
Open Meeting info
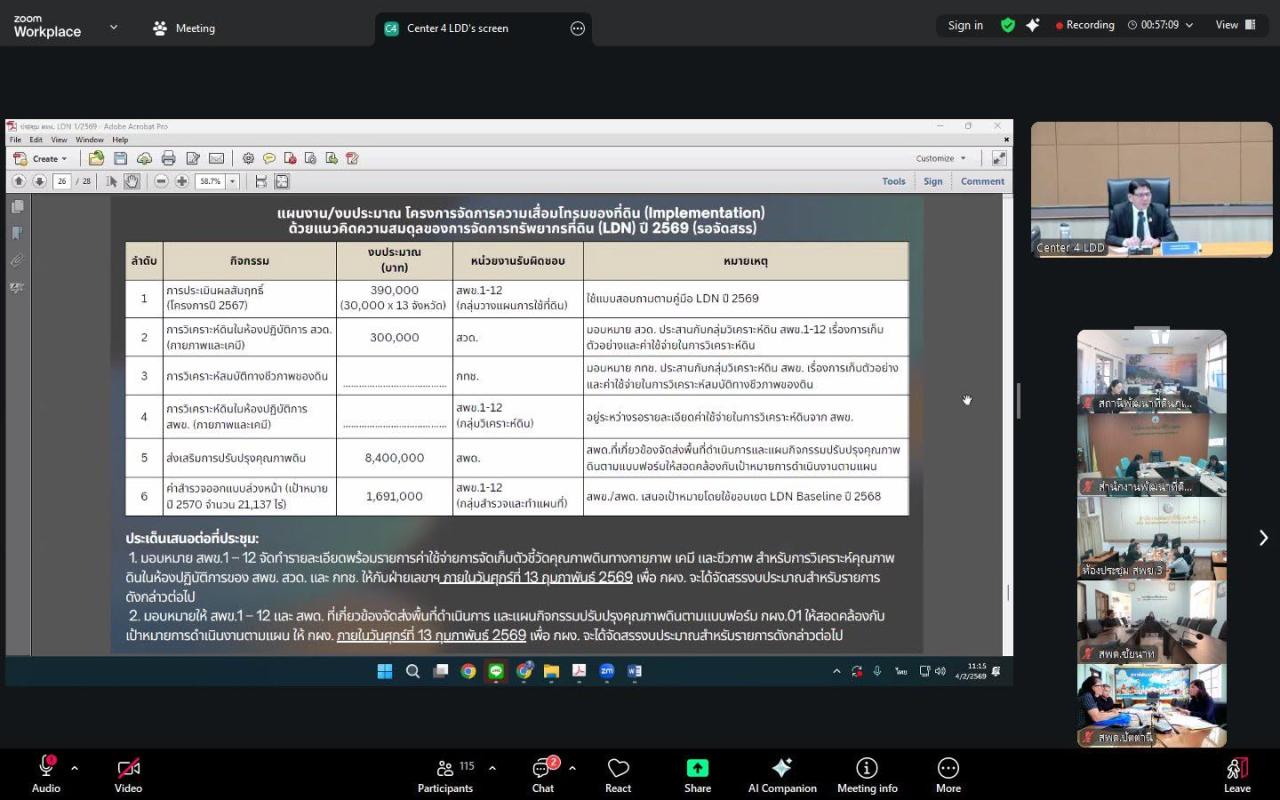(867, 774)
